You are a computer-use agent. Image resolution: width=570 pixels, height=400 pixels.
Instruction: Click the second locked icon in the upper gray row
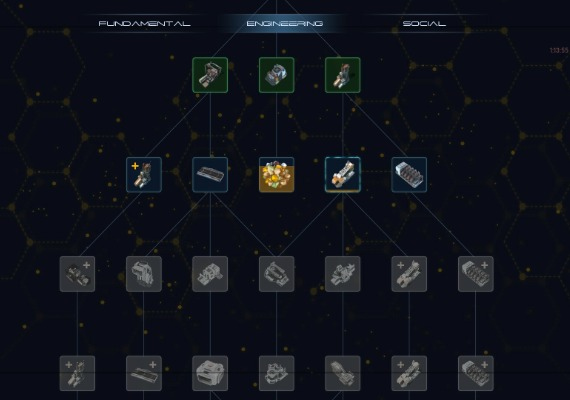click(144, 274)
